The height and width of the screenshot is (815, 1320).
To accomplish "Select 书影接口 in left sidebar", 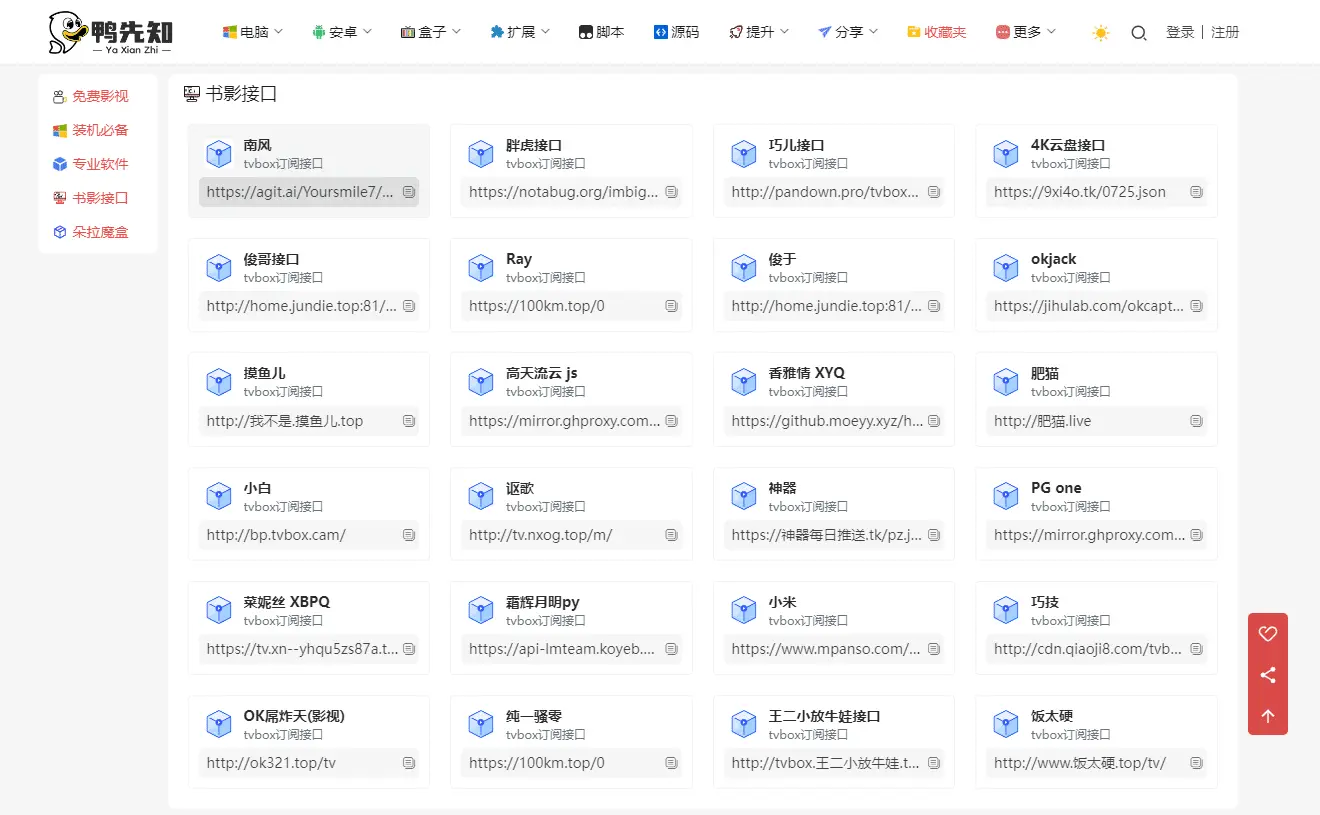I will tap(91, 198).
